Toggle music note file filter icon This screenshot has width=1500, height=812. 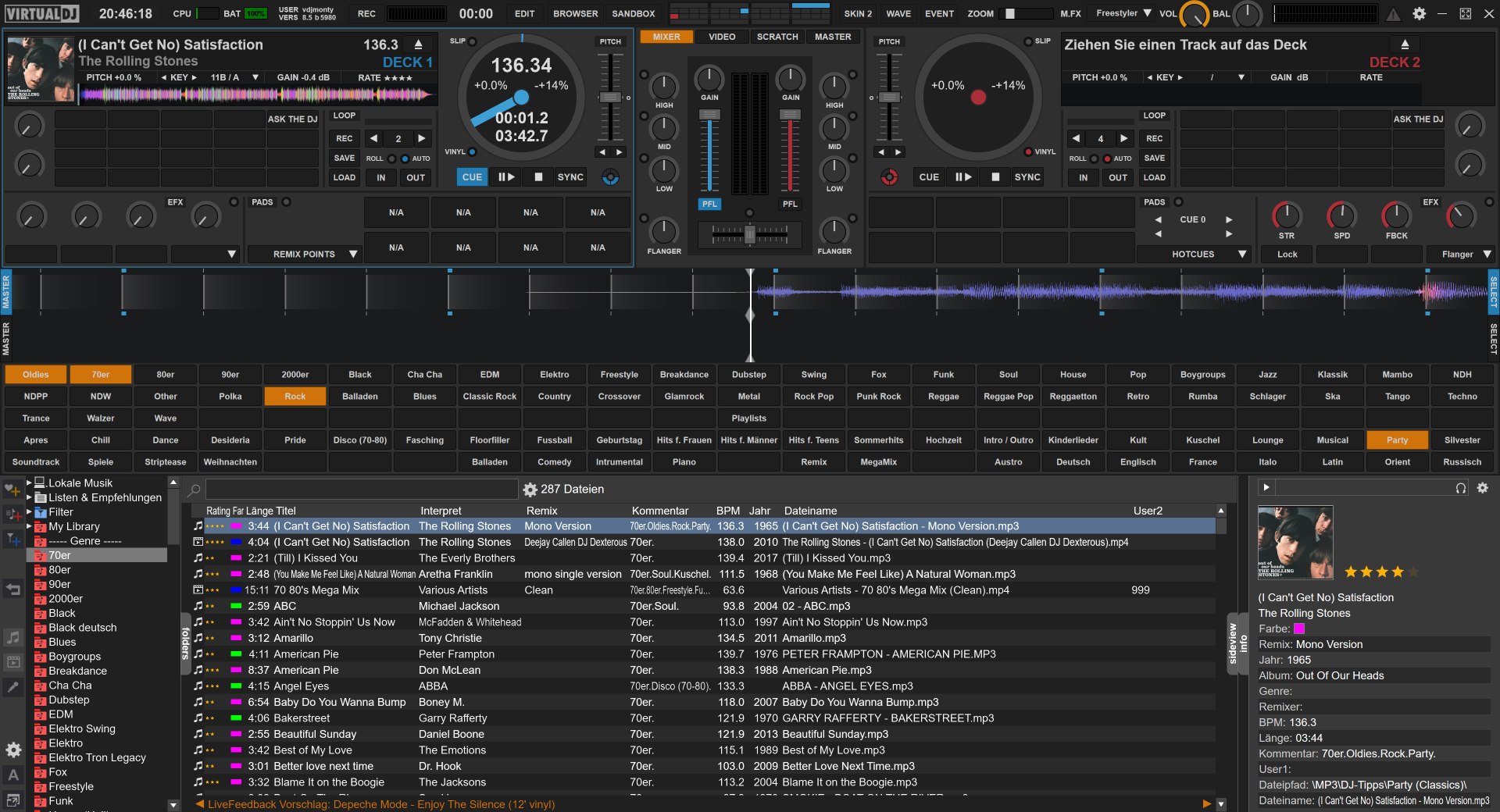pos(13,638)
